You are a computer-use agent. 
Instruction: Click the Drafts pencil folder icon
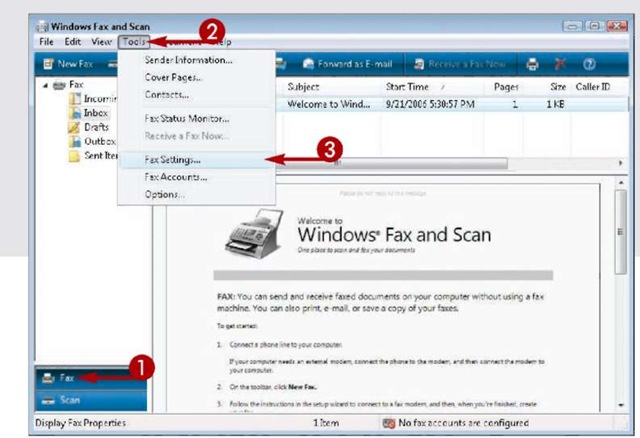coord(74,127)
